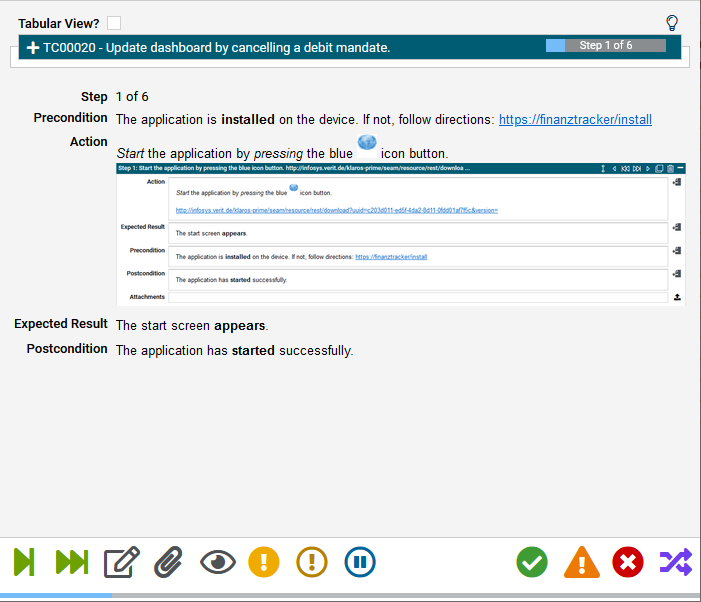Skip to last step with double arrow
This screenshot has height=602, width=701.
[x=72, y=562]
